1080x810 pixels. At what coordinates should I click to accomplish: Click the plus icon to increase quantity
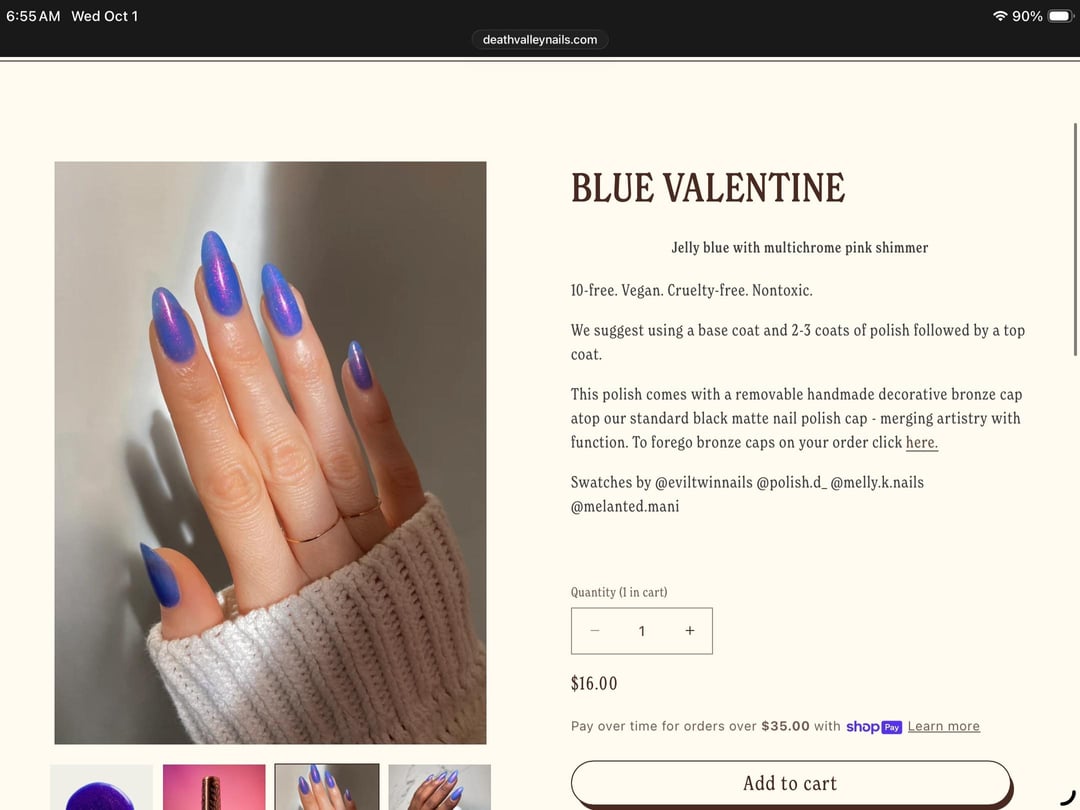[689, 630]
